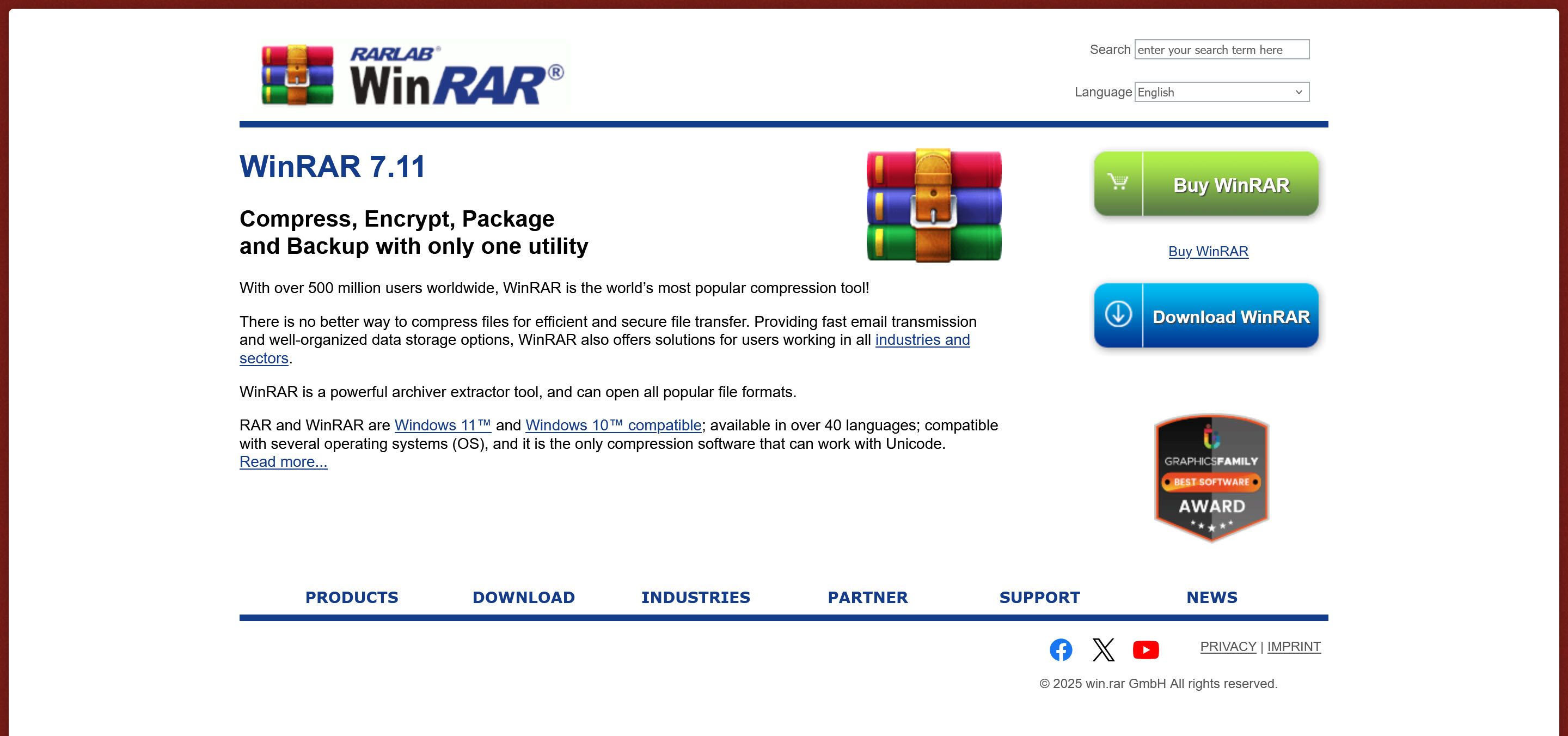Click the 'With over 500 million users' sentence
The width and height of the screenshot is (1568, 736).
554,288
